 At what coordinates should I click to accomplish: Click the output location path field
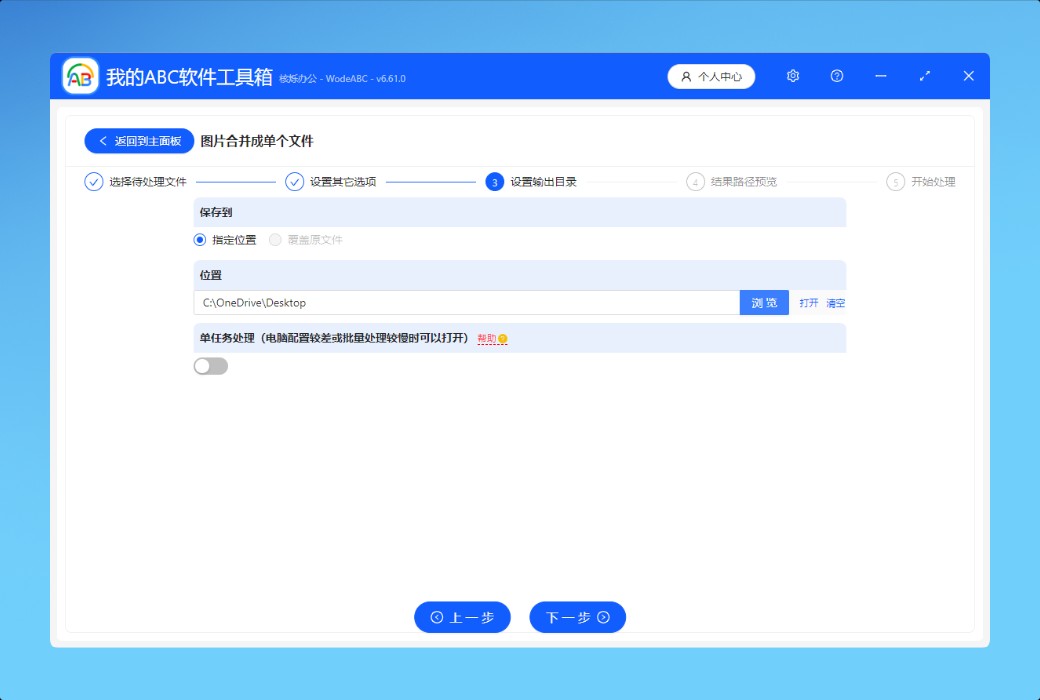pyautogui.click(x=466, y=303)
